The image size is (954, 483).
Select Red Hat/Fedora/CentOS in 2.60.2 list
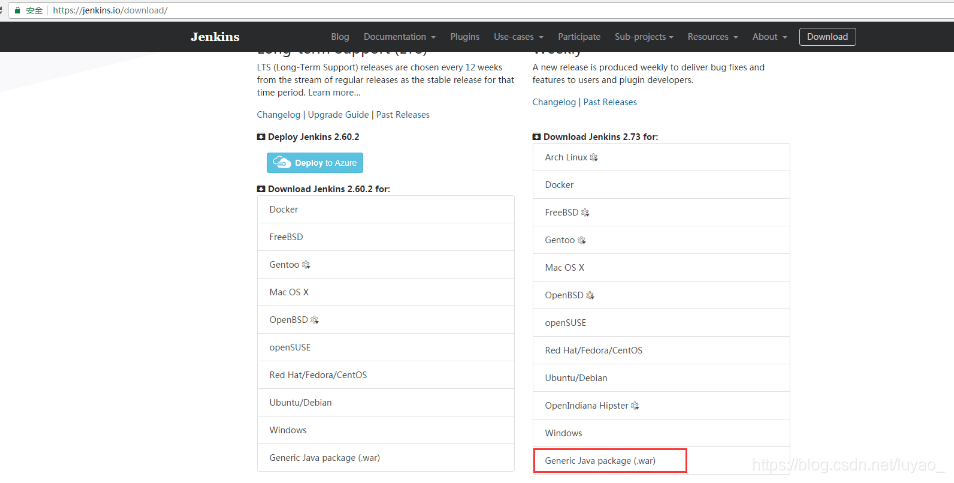[386, 375]
